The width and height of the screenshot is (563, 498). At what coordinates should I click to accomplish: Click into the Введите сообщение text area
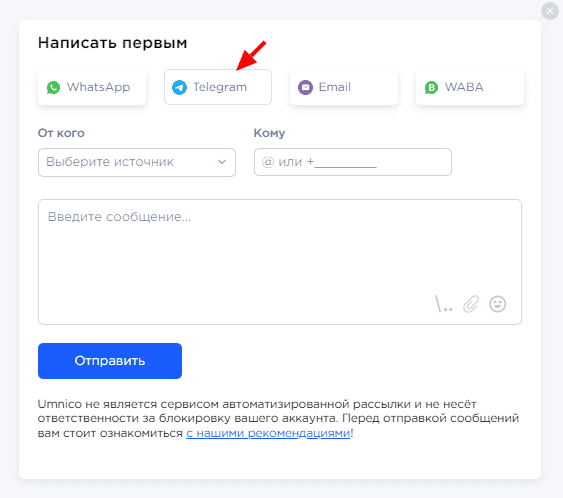(x=280, y=262)
